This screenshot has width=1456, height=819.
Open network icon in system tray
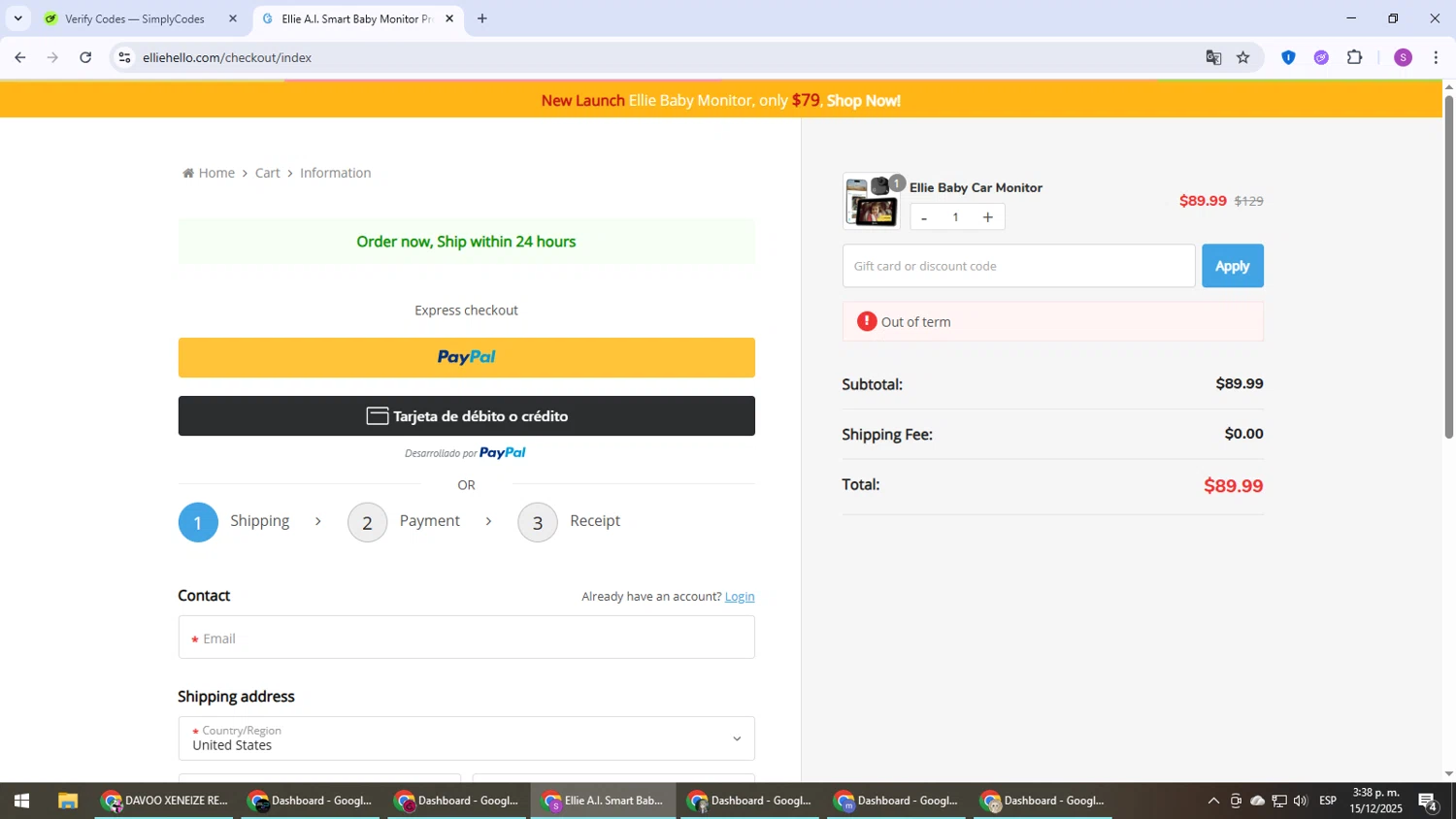[1279, 801]
